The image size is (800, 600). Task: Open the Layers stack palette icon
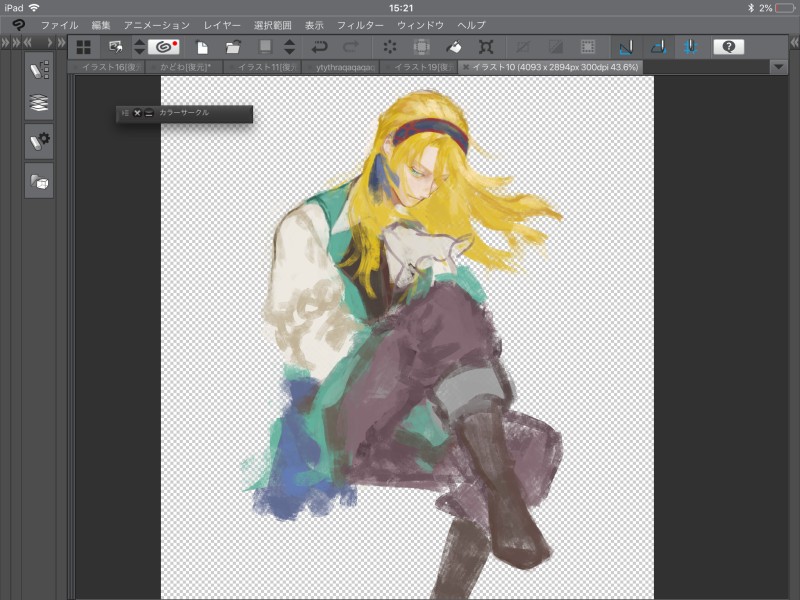(39, 103)
